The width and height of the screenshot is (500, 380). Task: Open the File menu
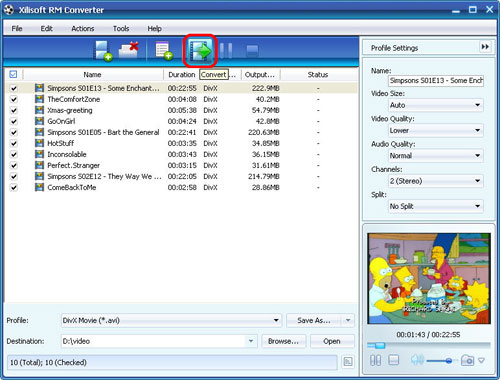(x=17, y=28)
